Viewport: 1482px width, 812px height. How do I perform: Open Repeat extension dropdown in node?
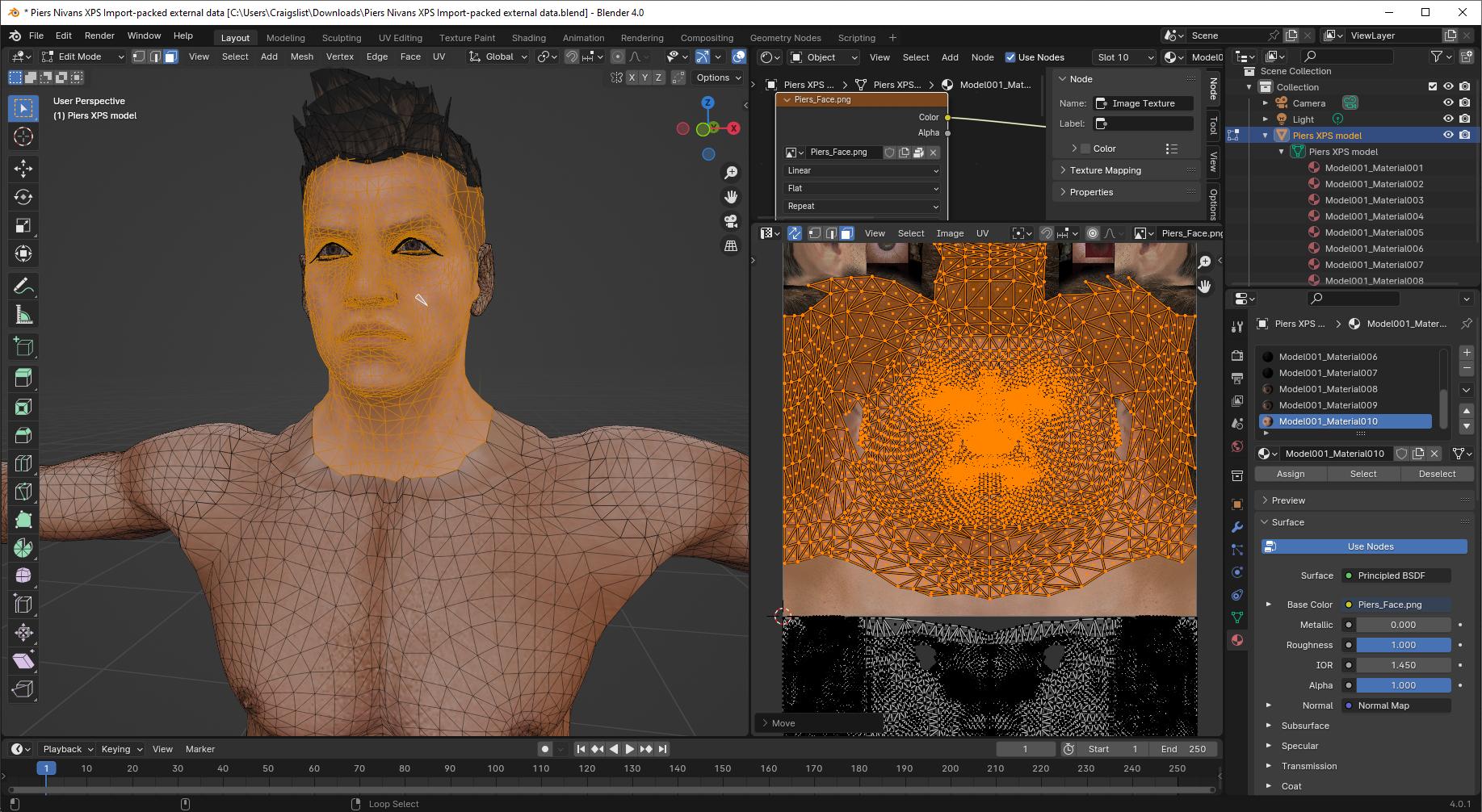coord(863,206)
